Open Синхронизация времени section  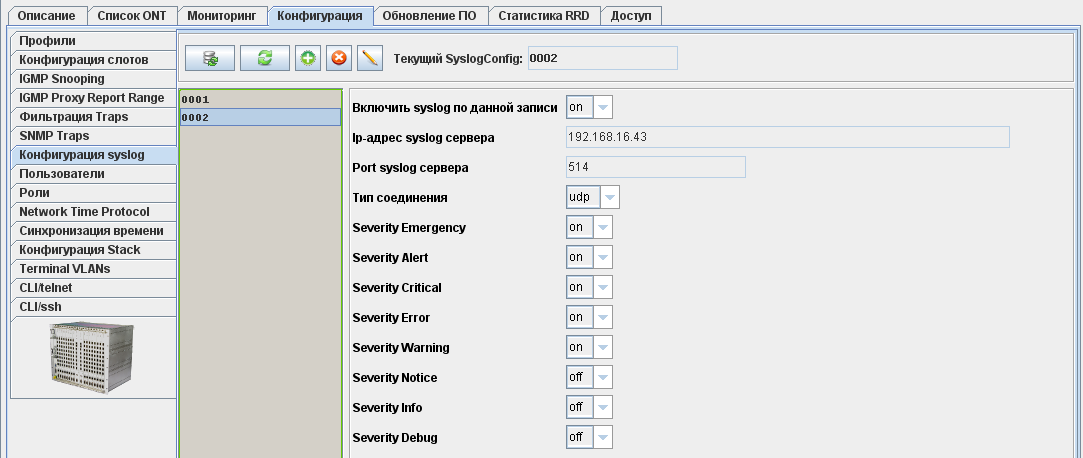tap(94, 231)
